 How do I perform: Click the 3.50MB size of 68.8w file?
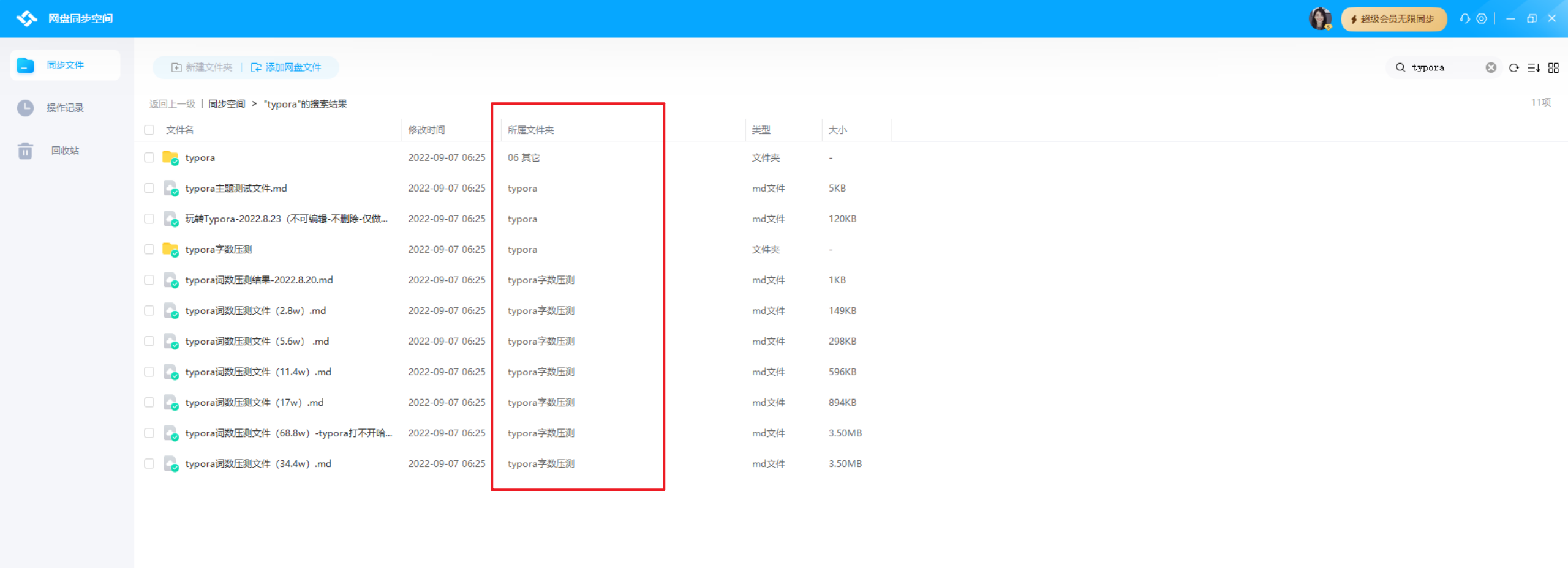[x=845, y=433]
